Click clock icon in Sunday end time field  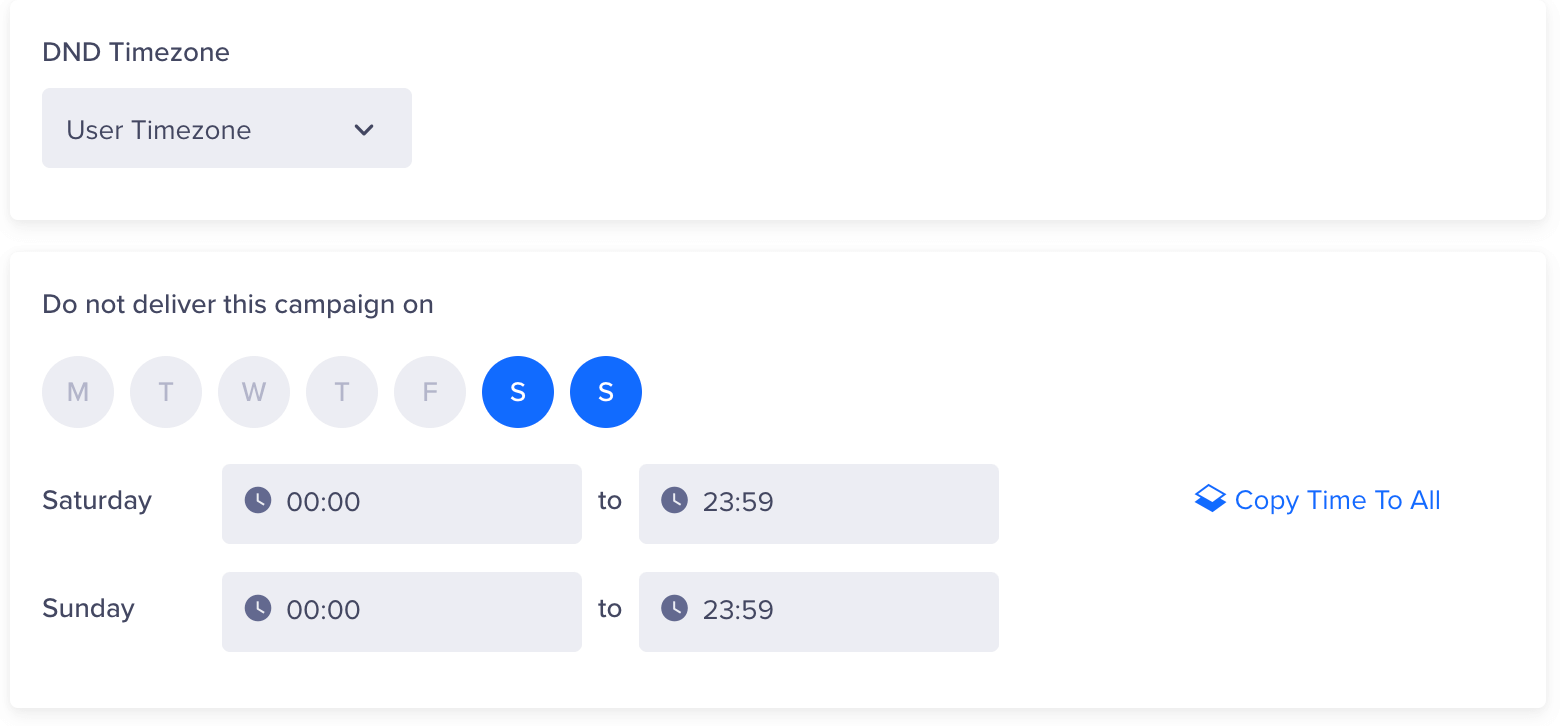[675, 608]
